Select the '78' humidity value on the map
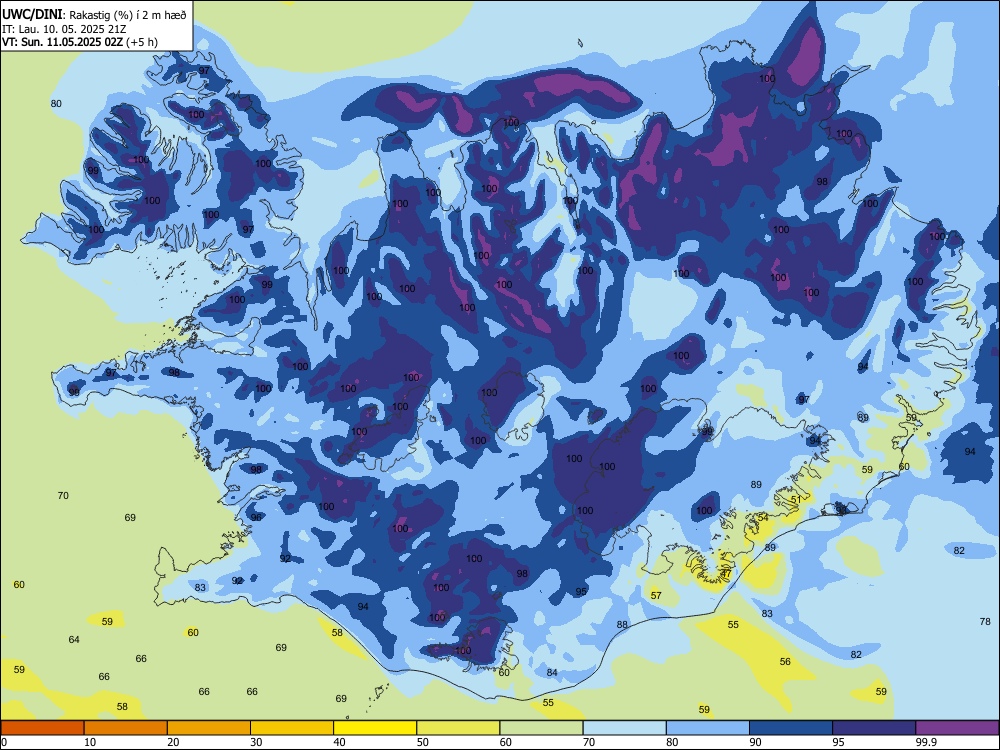Viewport: 1000px width, 750px height. coord(985,621)
